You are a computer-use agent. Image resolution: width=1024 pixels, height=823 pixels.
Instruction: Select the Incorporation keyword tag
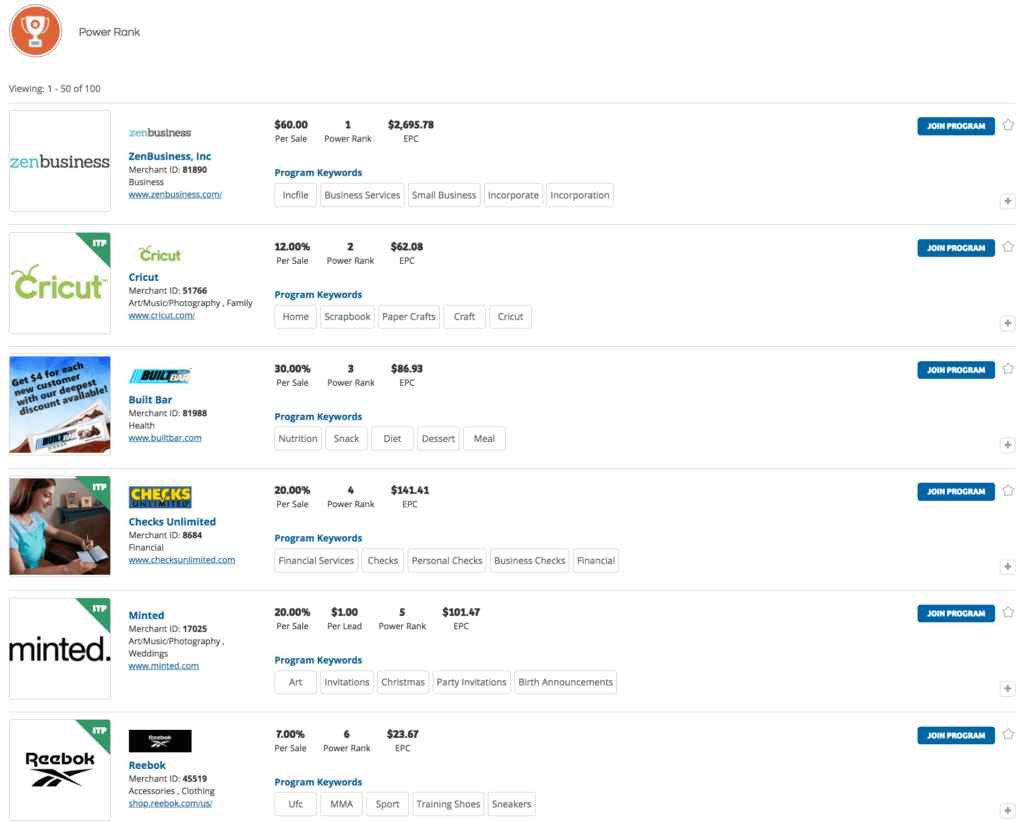(580, 195)
